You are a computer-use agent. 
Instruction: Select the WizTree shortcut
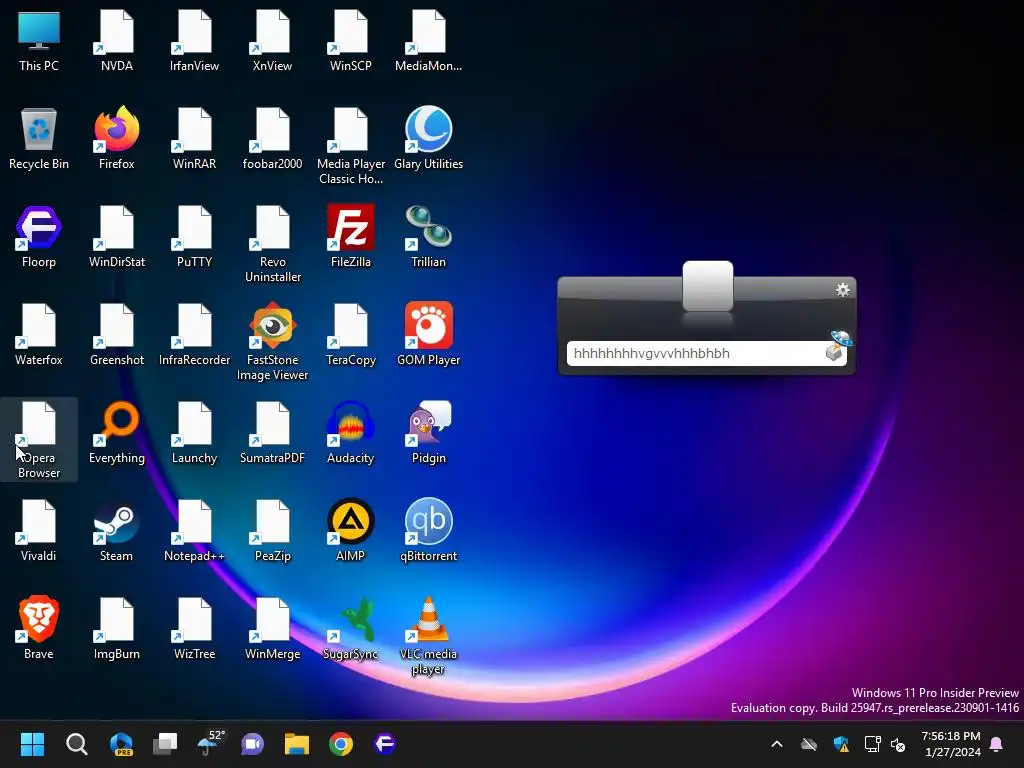[x=195, y=628]
